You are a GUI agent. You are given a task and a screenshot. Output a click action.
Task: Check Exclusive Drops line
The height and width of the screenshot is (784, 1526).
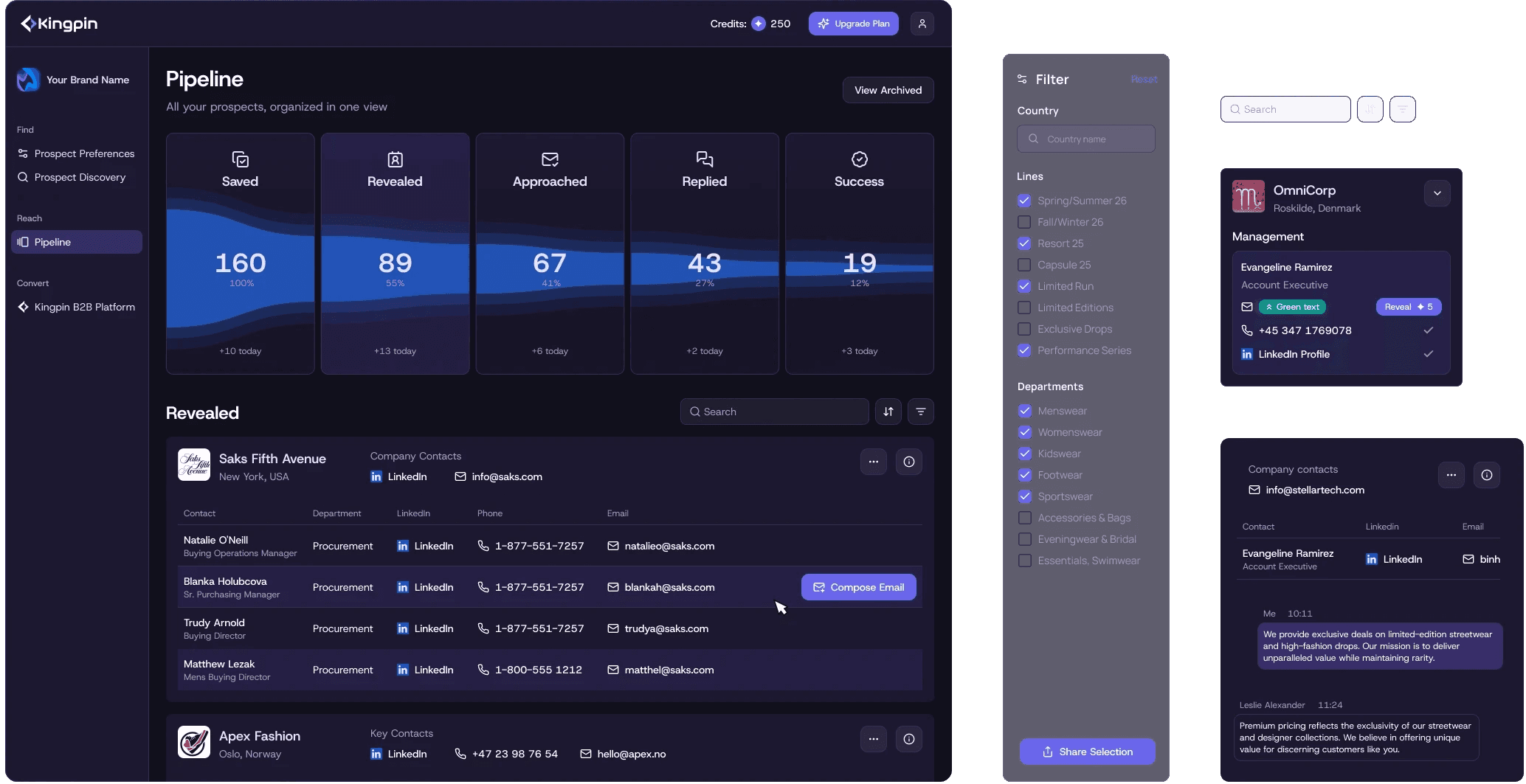point(1024,329)
